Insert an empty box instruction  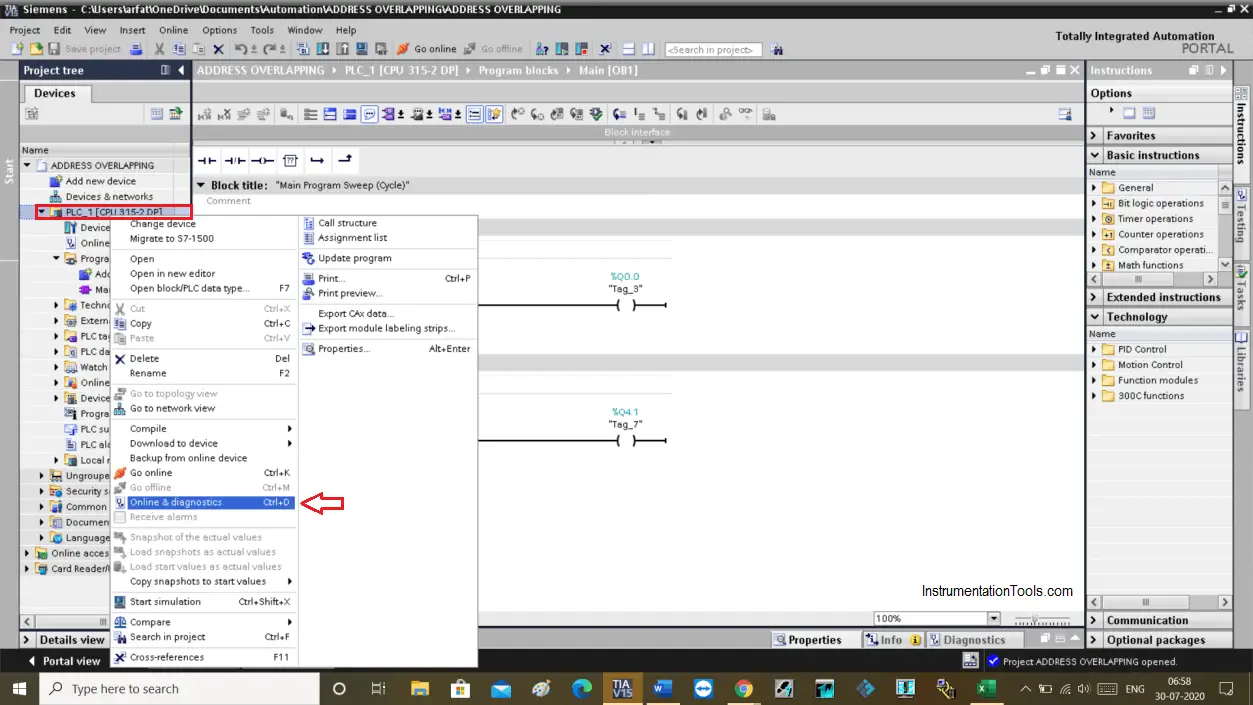(290, 160)
